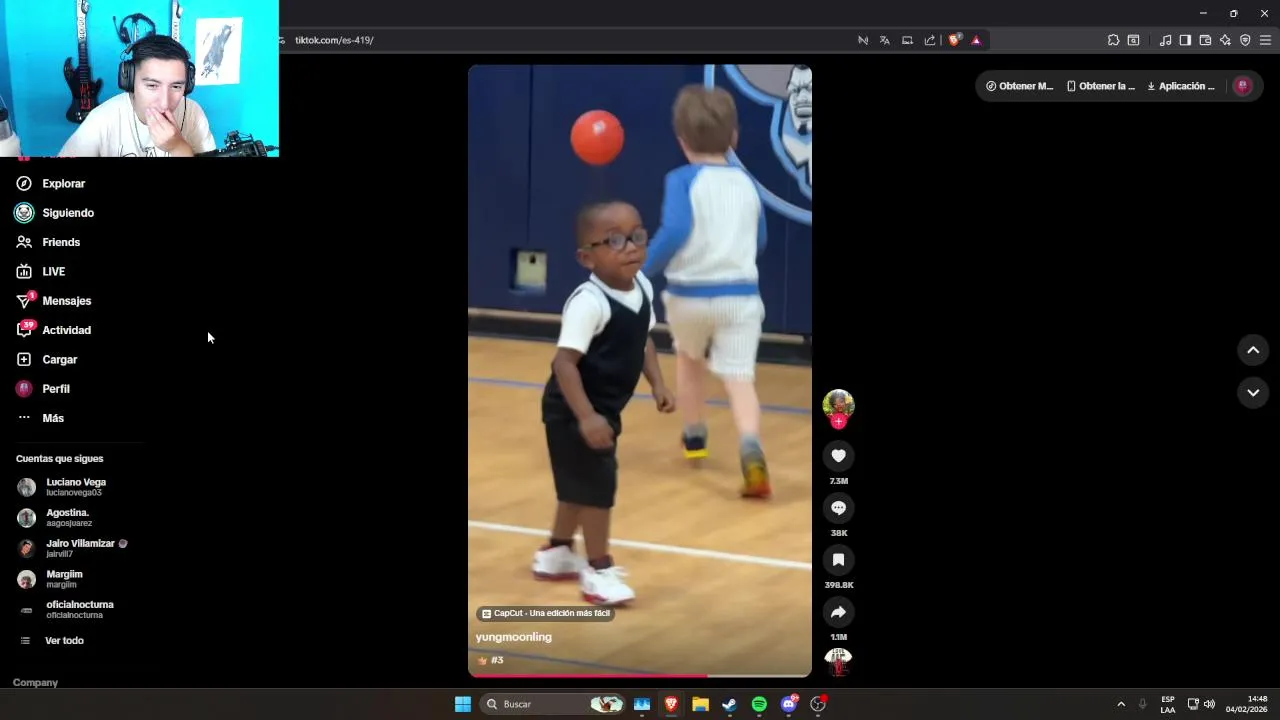Open the extensions puzzle icon

[1113, 40]
